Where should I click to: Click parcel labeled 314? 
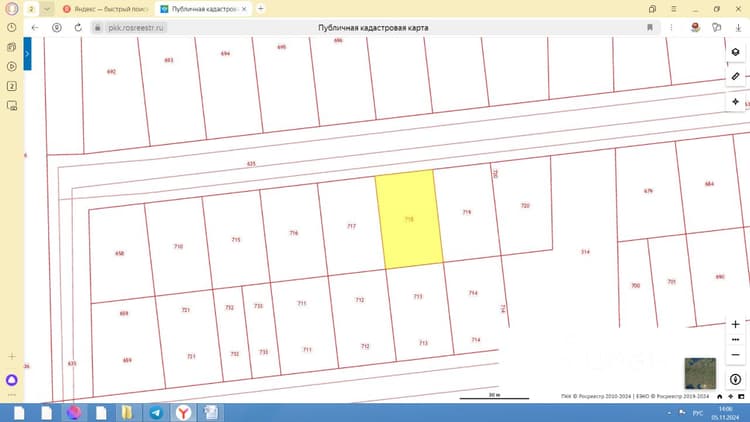(585, 252)
